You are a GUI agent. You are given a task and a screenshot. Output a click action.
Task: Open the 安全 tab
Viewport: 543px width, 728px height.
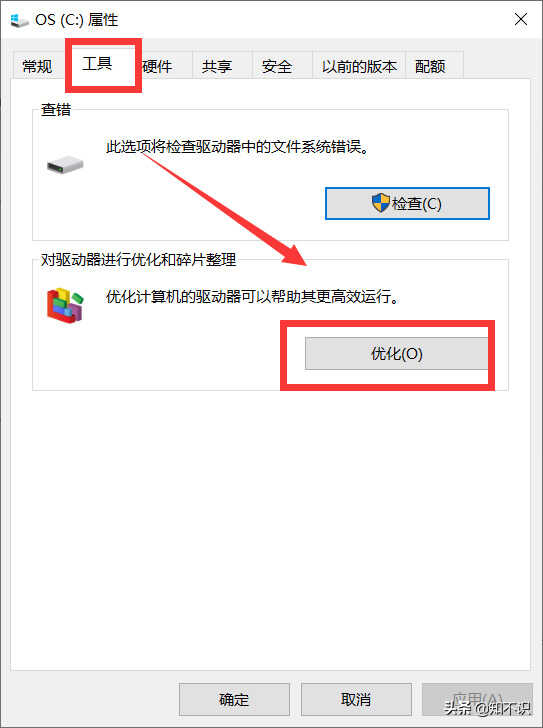(277, 66)
